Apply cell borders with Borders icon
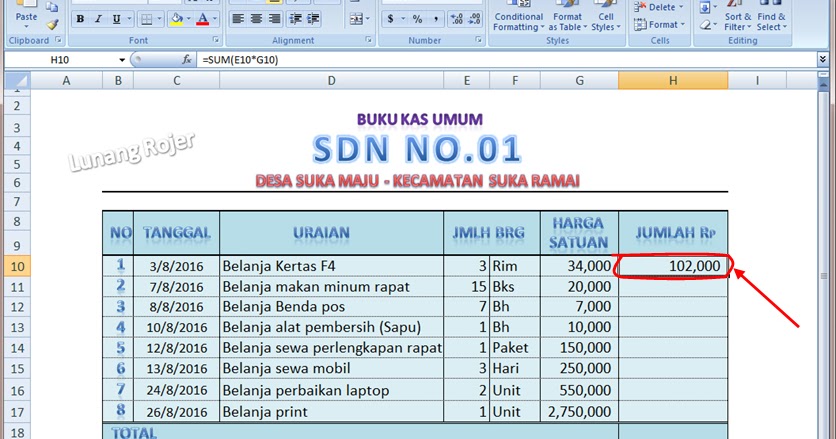Image resolution: width=836 pixels, height=439 pixels. pyautogui.click(x=146, y=19)
